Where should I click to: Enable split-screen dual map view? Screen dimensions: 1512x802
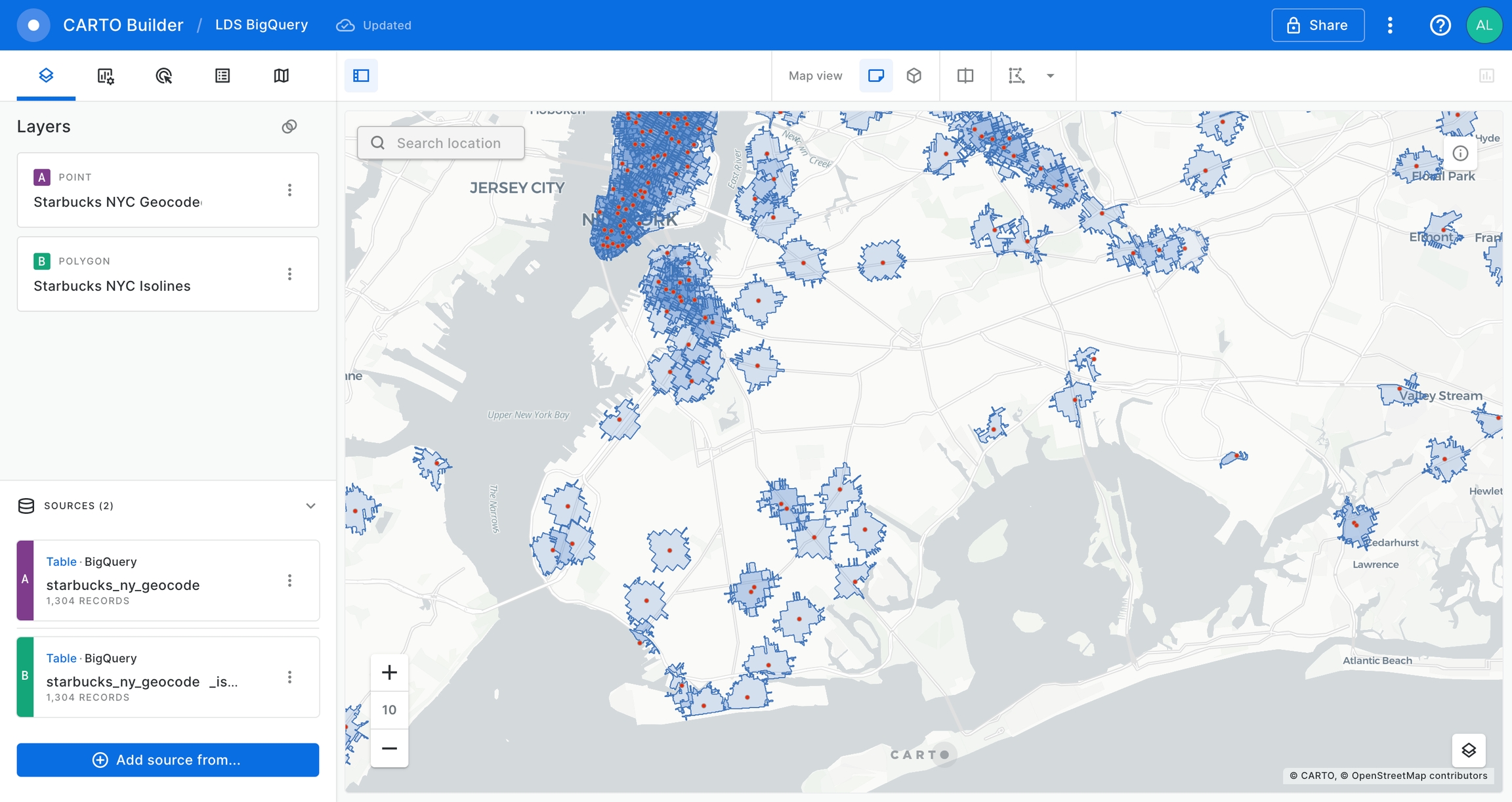[x=965, y=75]
